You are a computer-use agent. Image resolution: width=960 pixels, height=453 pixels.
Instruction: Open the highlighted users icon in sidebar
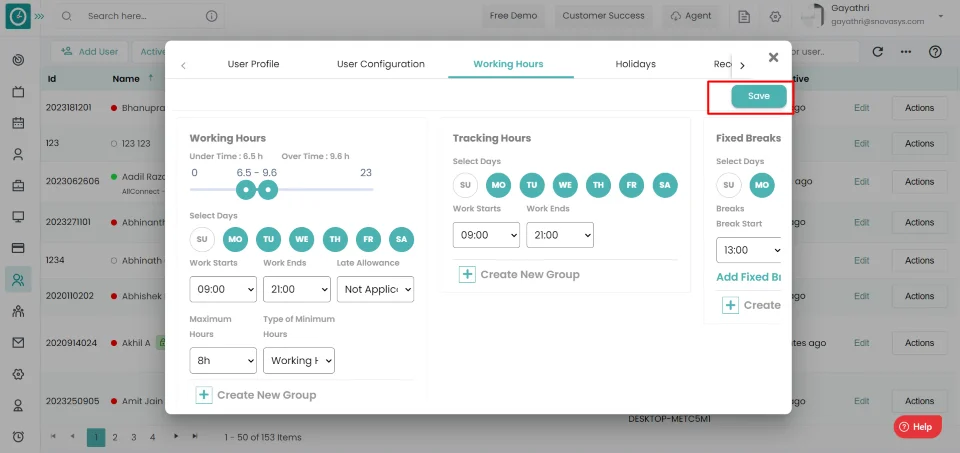click(x=18, y=280)
